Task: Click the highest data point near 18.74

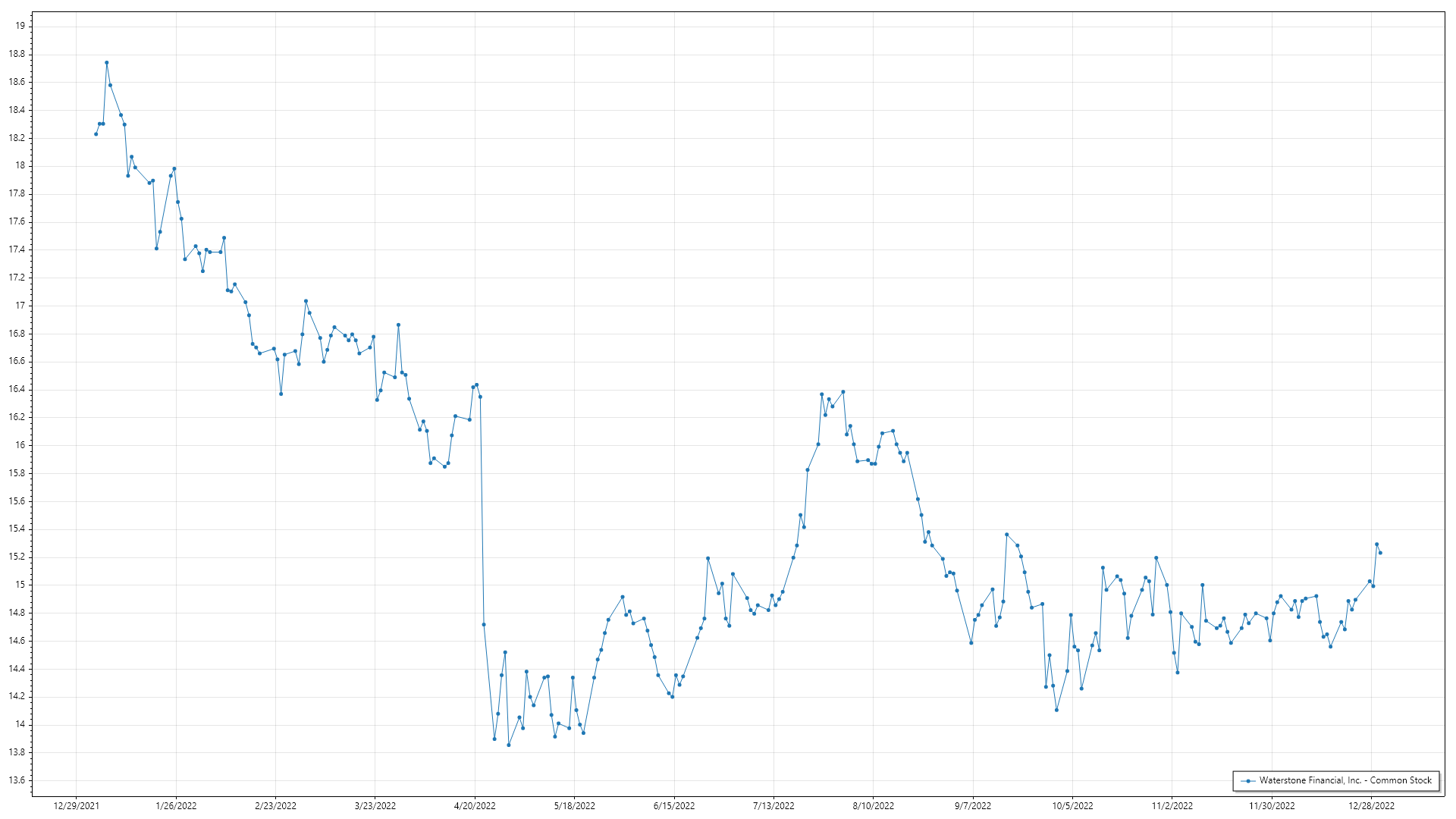Action: pos(107,63)
